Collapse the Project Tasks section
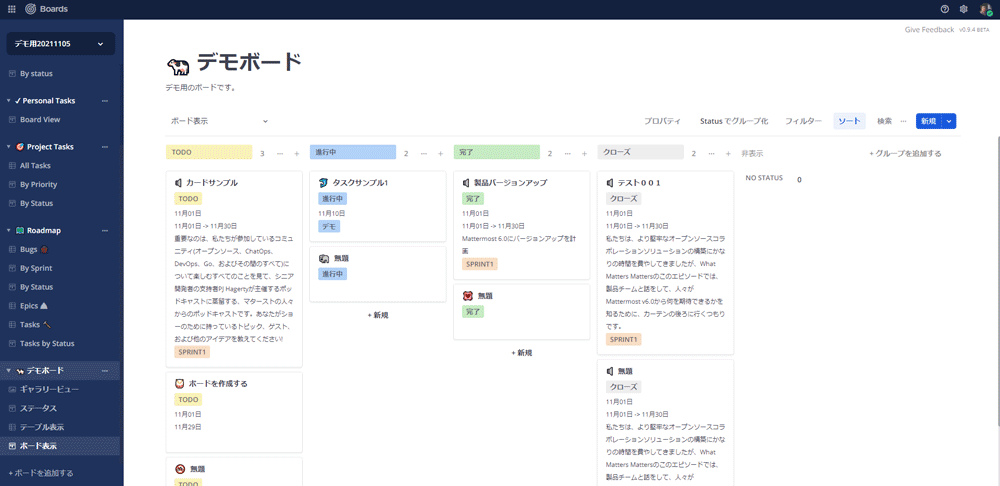 coord(9,147)
